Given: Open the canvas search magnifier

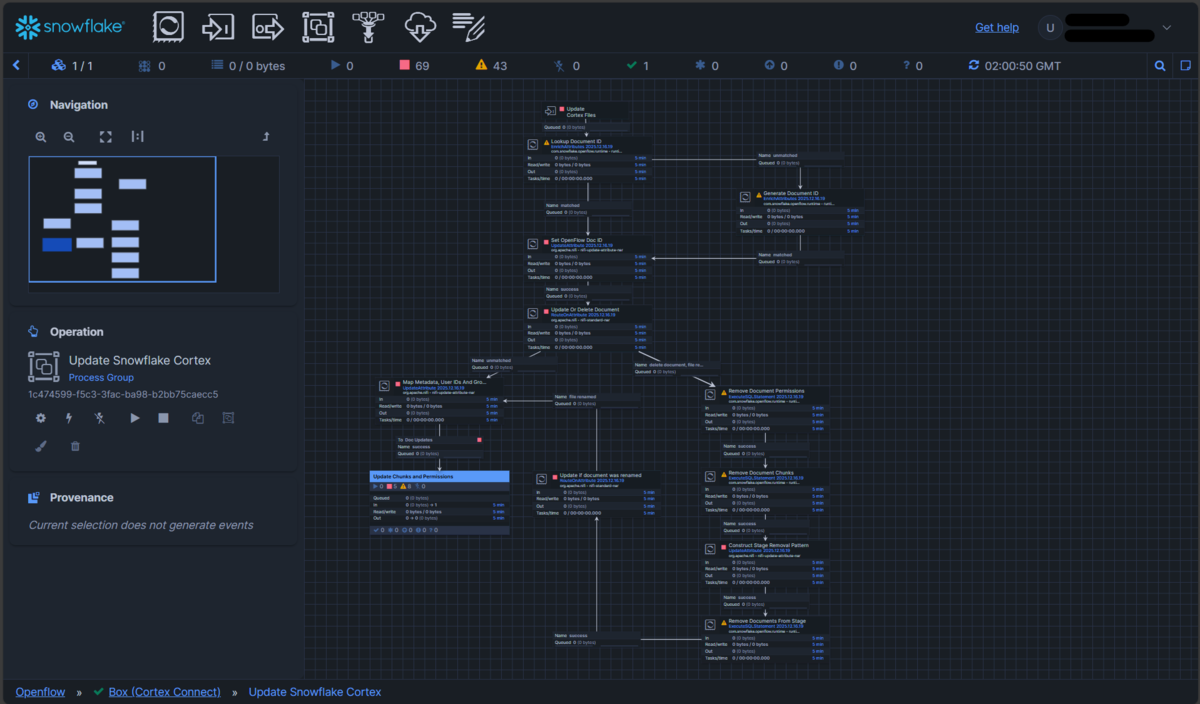Looking at the screenshot, I should pos(1160,66).
